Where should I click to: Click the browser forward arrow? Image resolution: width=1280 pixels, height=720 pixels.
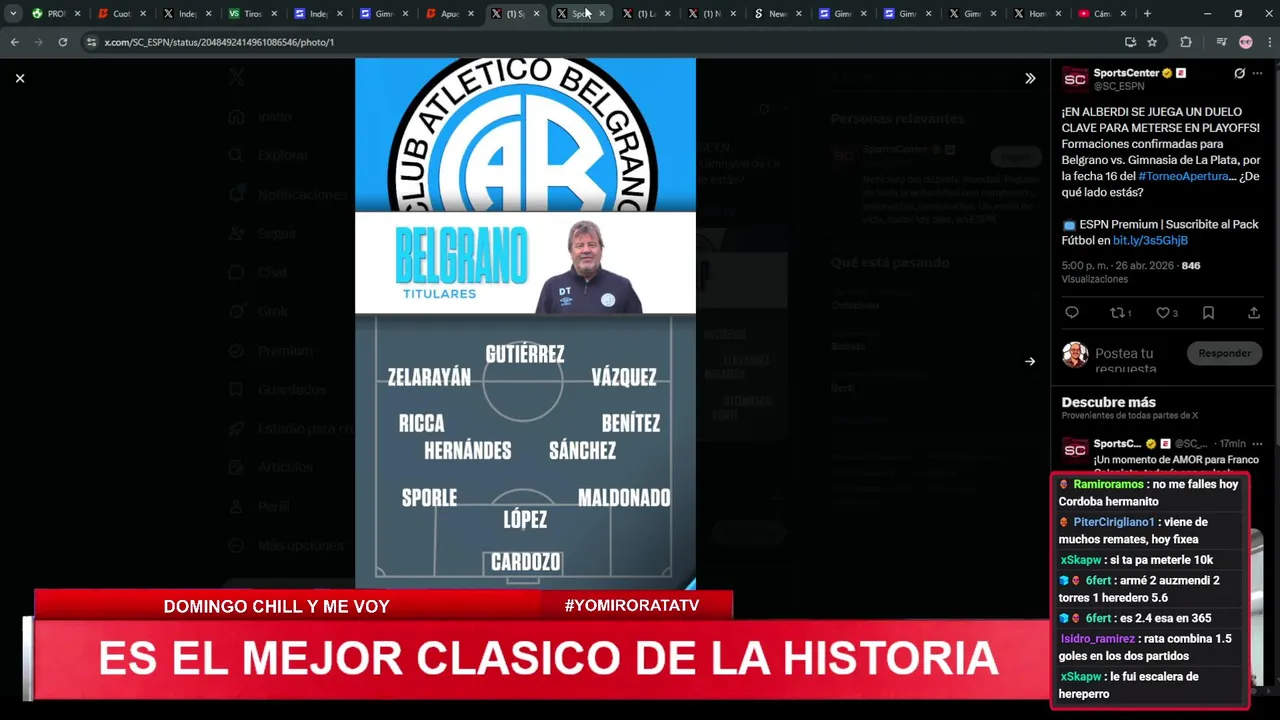click(39, 42)
